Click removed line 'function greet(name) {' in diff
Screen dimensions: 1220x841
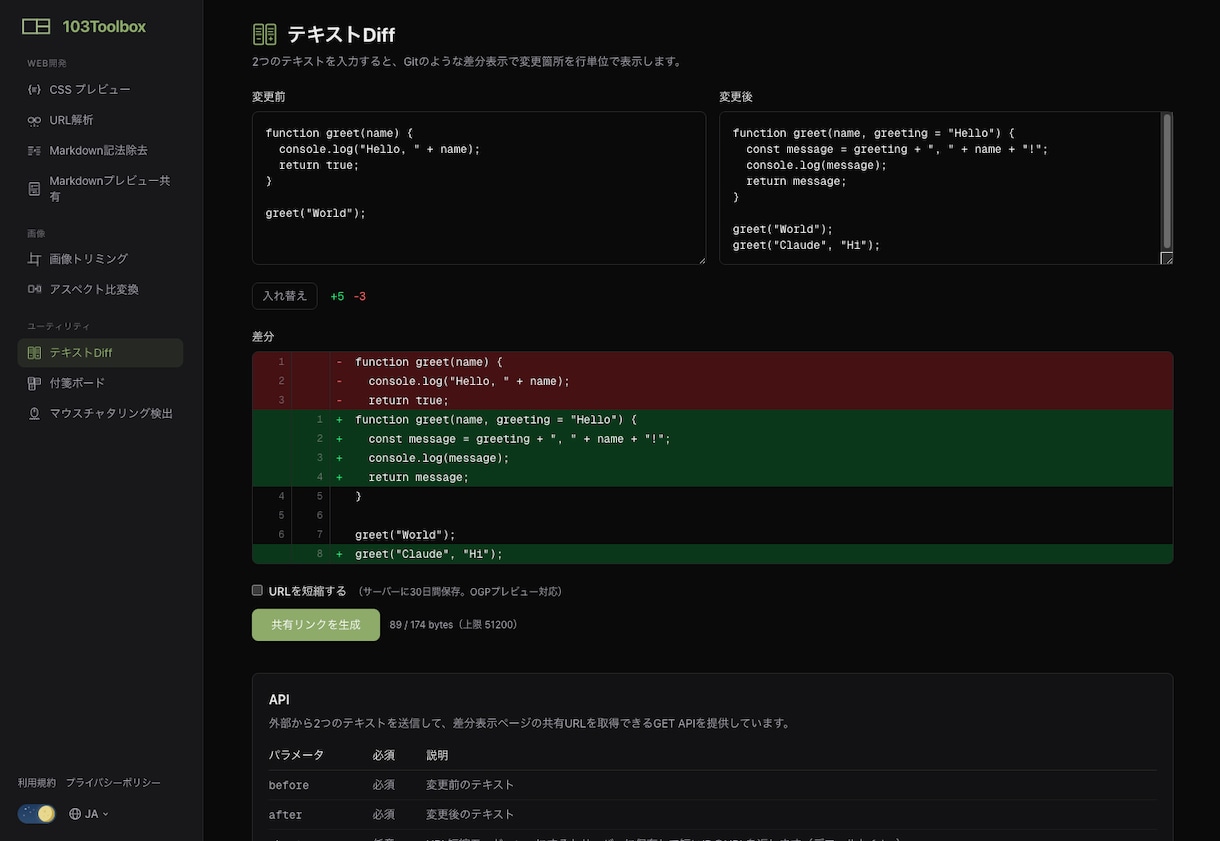point(712,362)
